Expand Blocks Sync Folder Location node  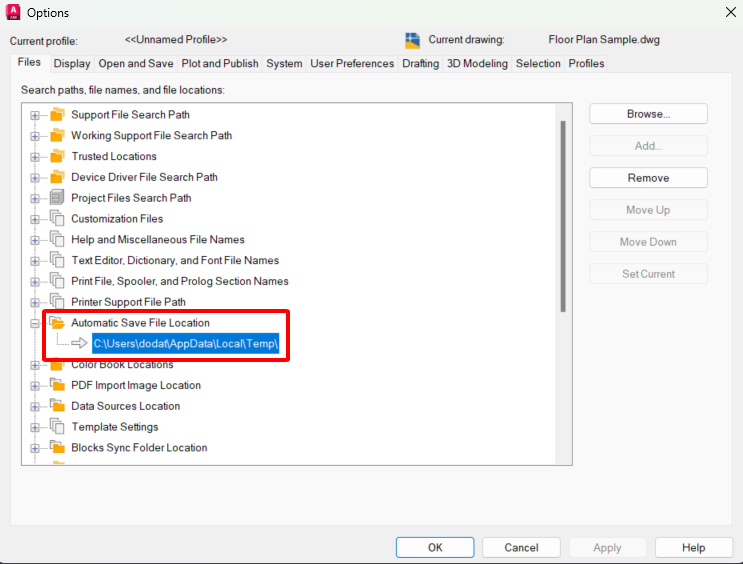tap(35, 448)
